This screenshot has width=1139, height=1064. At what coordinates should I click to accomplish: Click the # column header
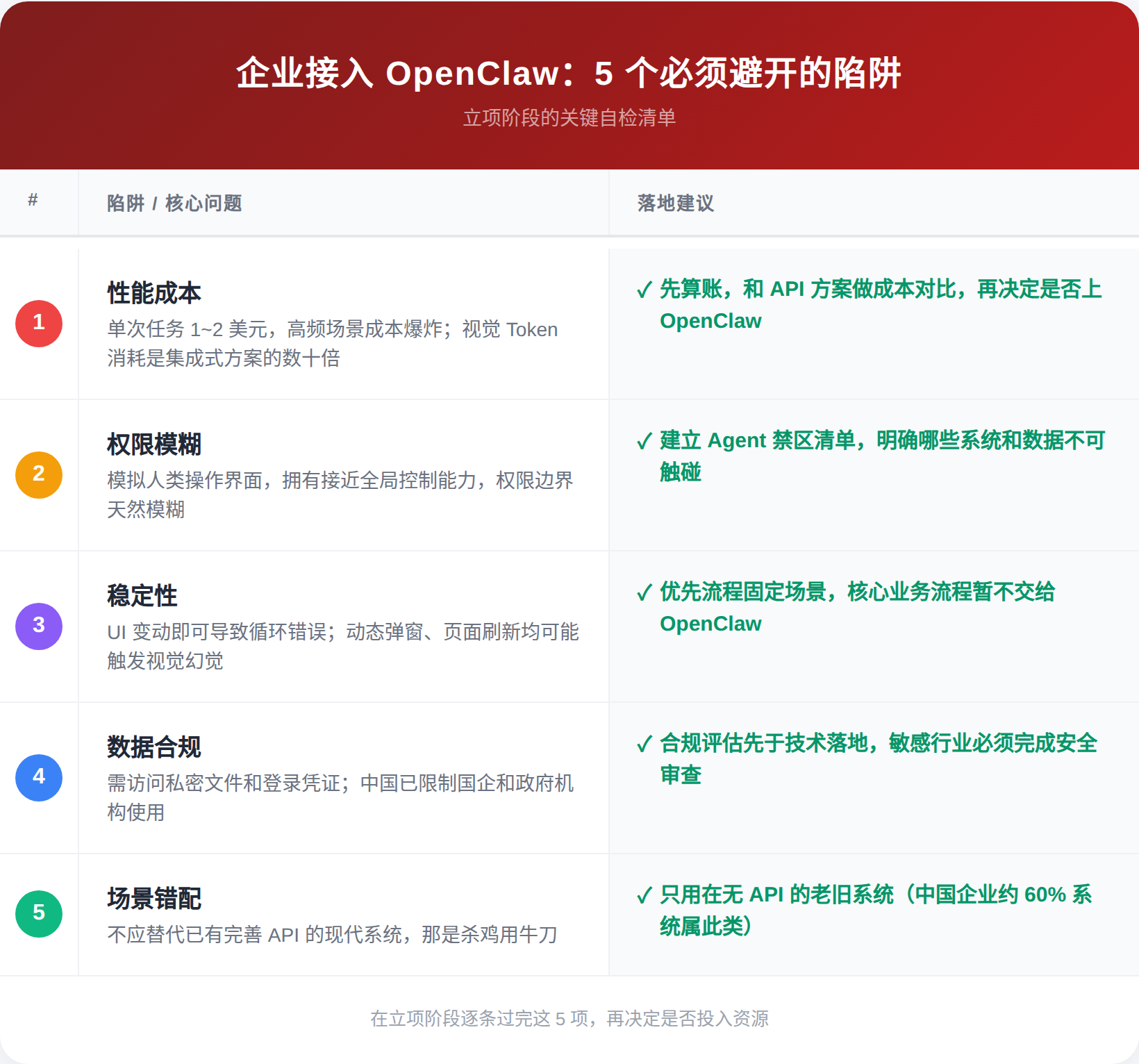pos(33,201)
